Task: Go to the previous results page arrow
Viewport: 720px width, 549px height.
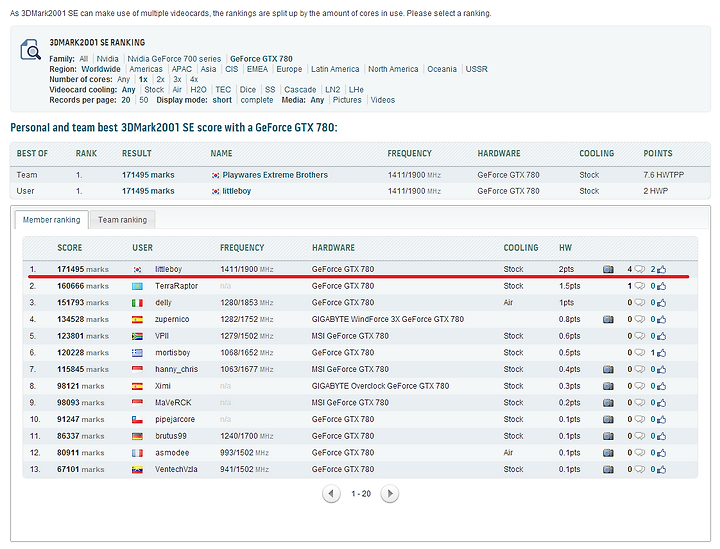Action: [x=331, y=494]
